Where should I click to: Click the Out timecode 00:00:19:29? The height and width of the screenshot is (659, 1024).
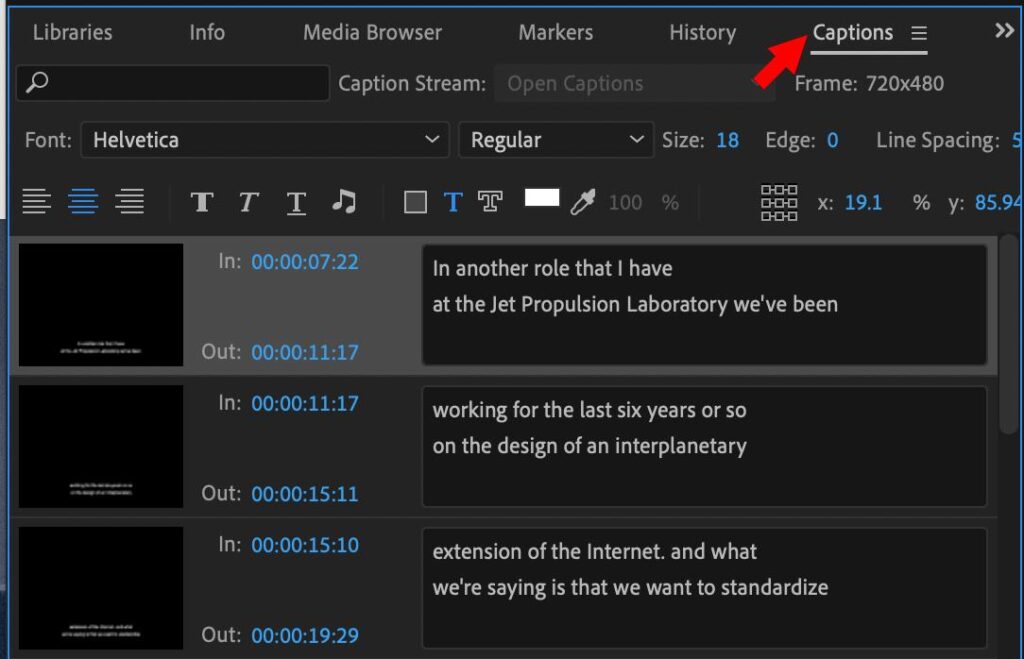click(x=305, y=635)
